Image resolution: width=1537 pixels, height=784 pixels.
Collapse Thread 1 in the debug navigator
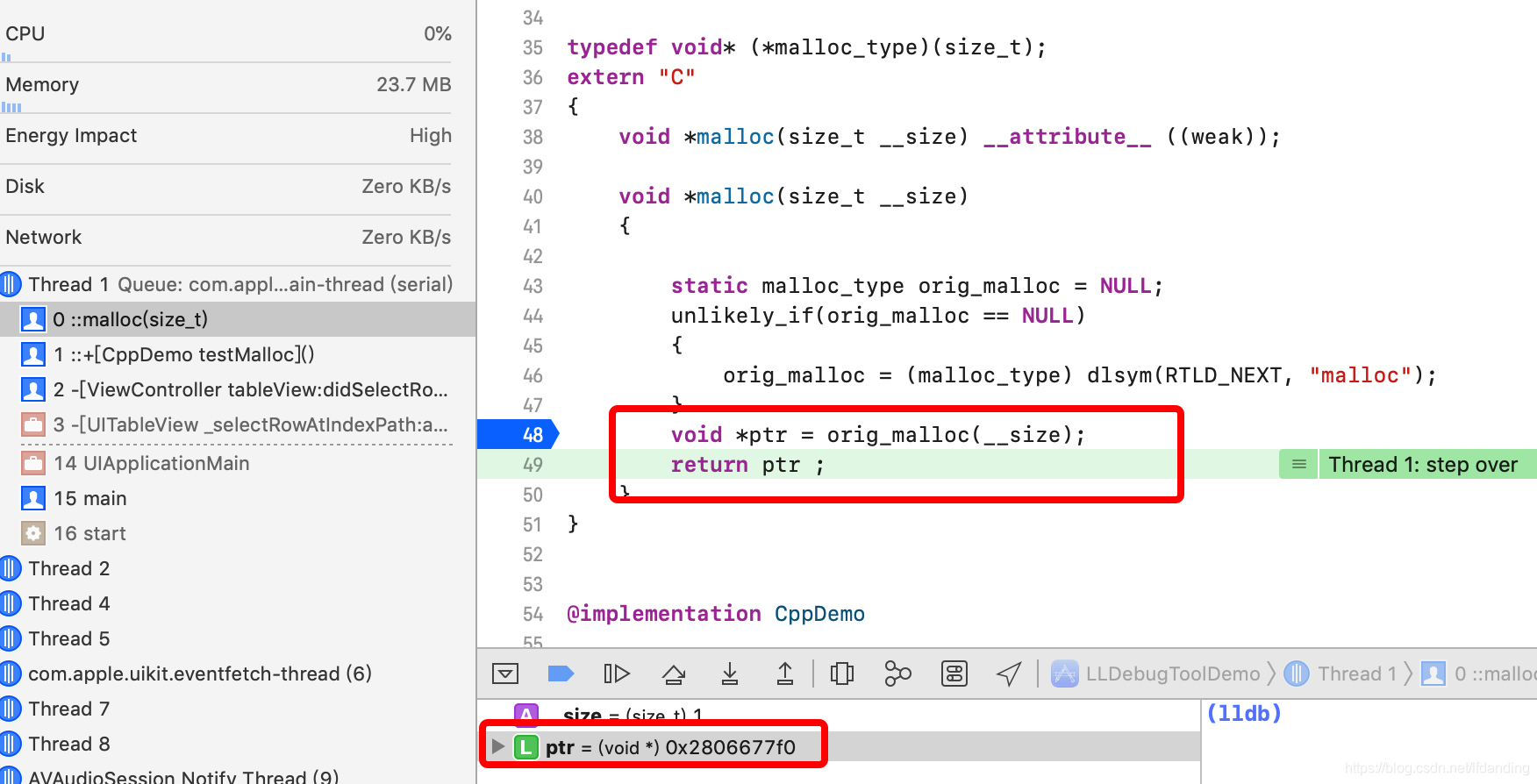click(11, 284)
